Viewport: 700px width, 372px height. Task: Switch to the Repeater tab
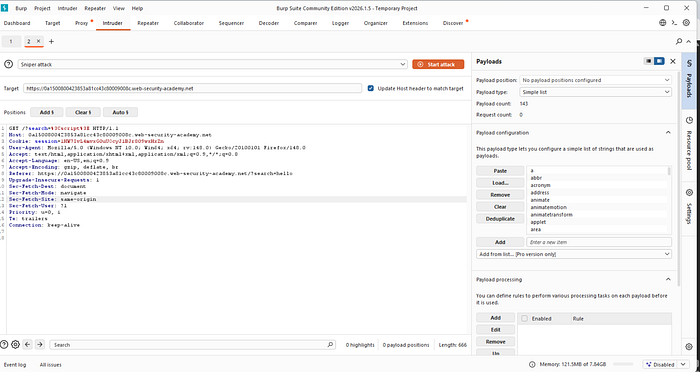click(148, 23)
